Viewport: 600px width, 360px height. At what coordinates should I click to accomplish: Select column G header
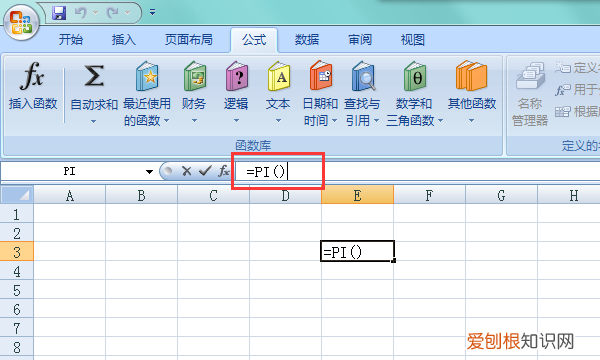(x=501, y=195)
